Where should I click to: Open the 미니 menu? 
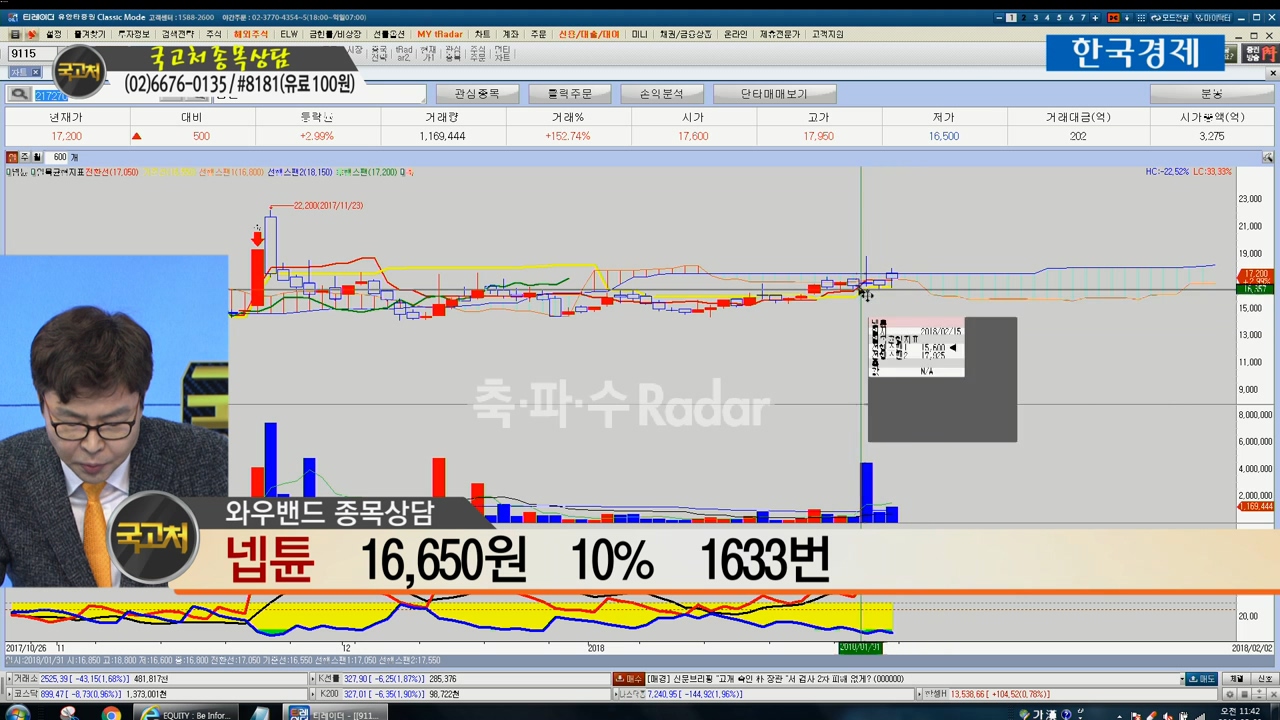pyautogui.click(x=639, y=34)
